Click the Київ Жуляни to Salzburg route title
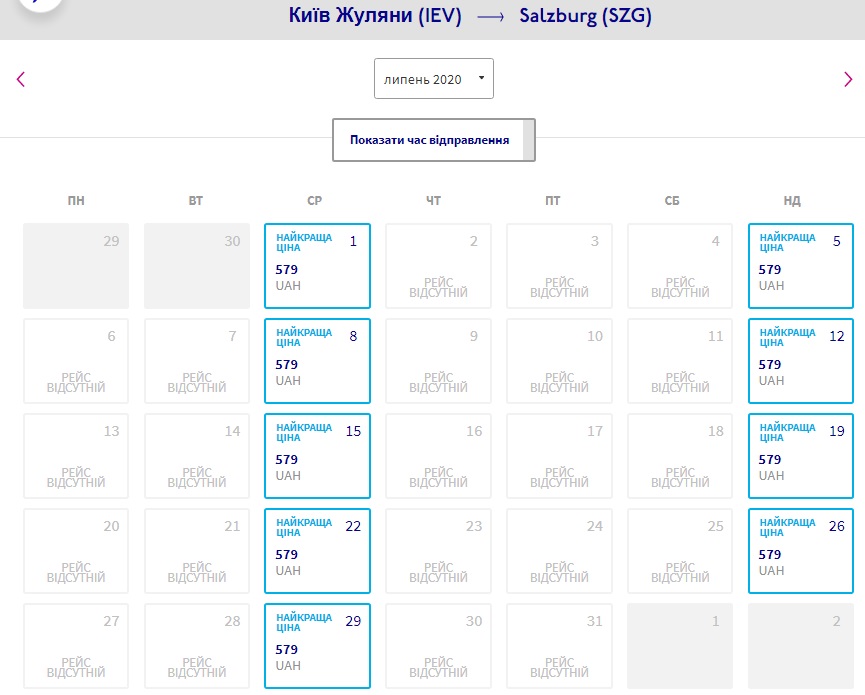 (x=471, y=17)
